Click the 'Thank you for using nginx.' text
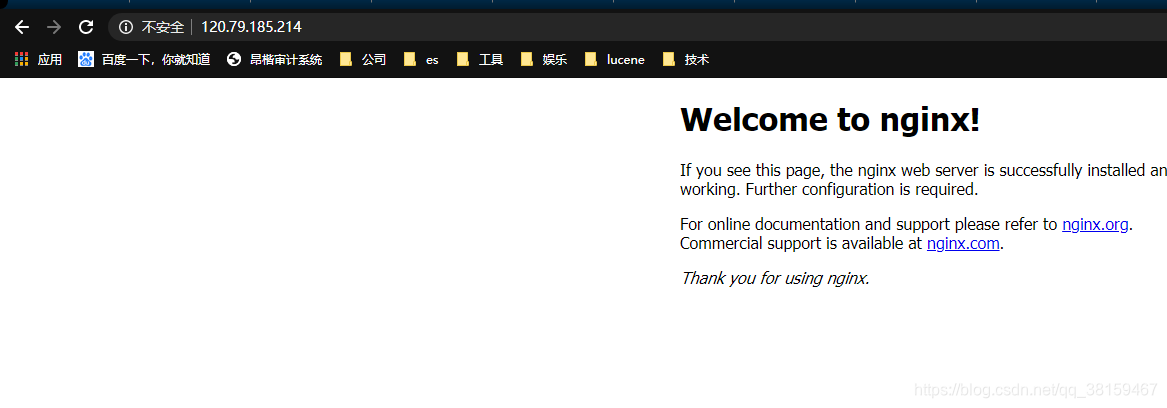1167x408 pixels. tap(775, 278)
